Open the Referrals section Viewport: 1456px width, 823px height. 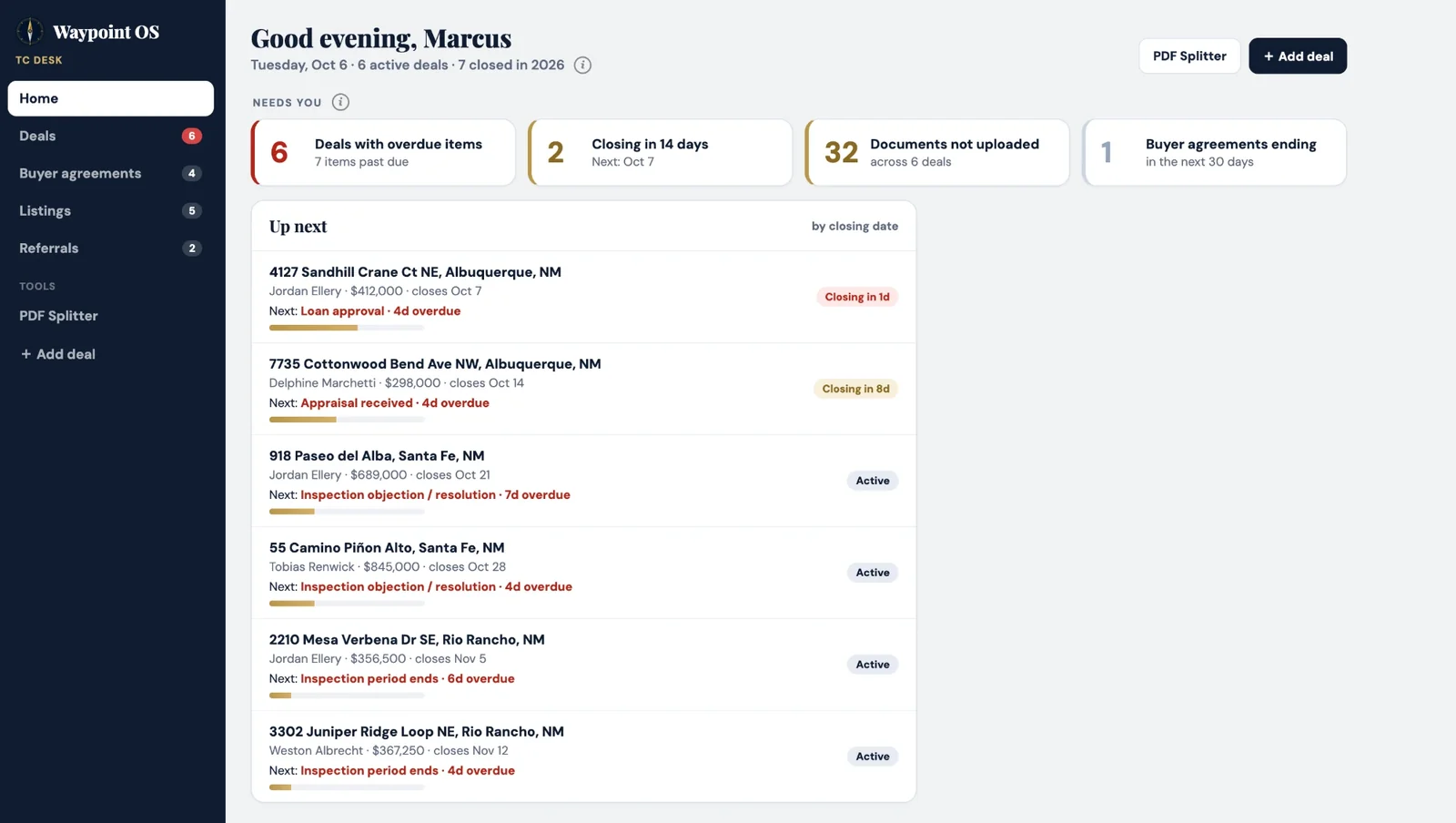111,248
